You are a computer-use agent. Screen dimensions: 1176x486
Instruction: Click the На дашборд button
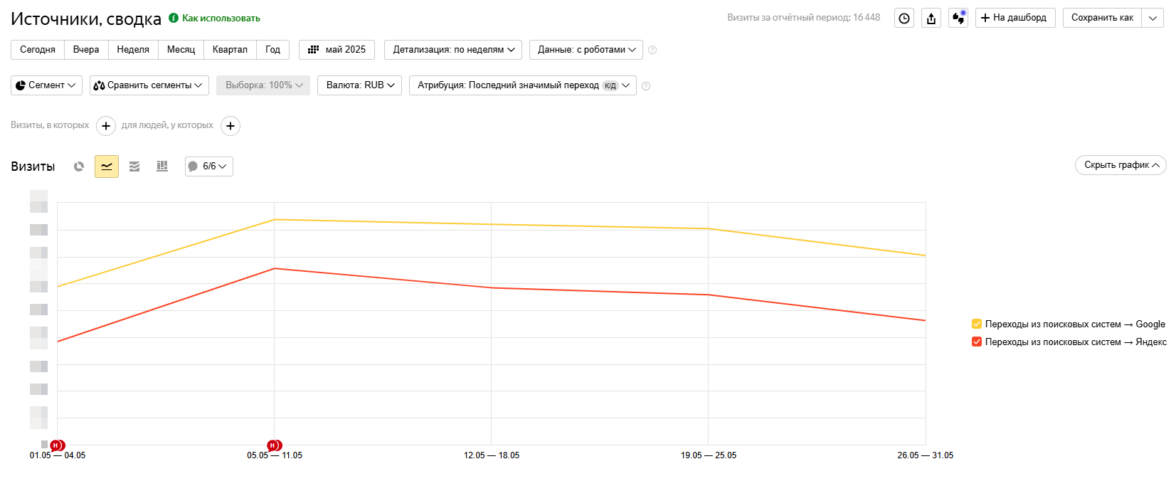click(1015, 18)
